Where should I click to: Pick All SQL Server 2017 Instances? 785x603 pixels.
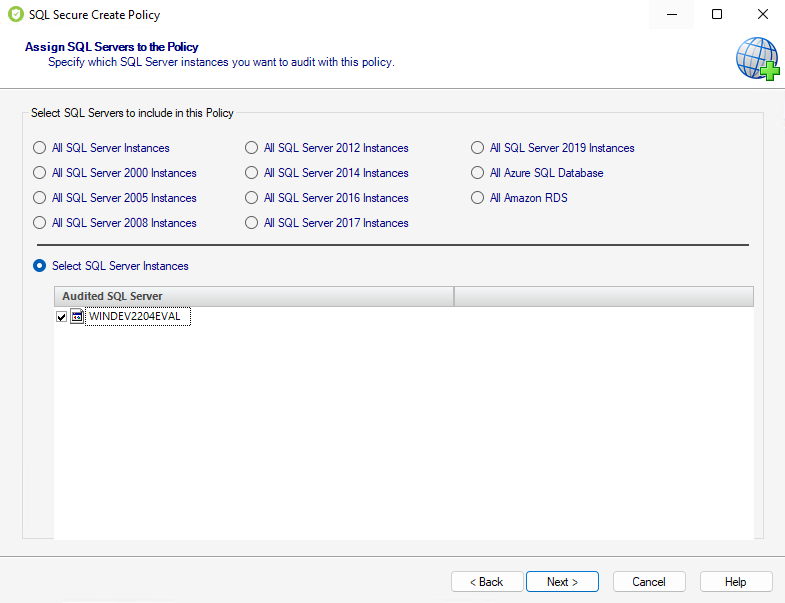tap(252, 223)
